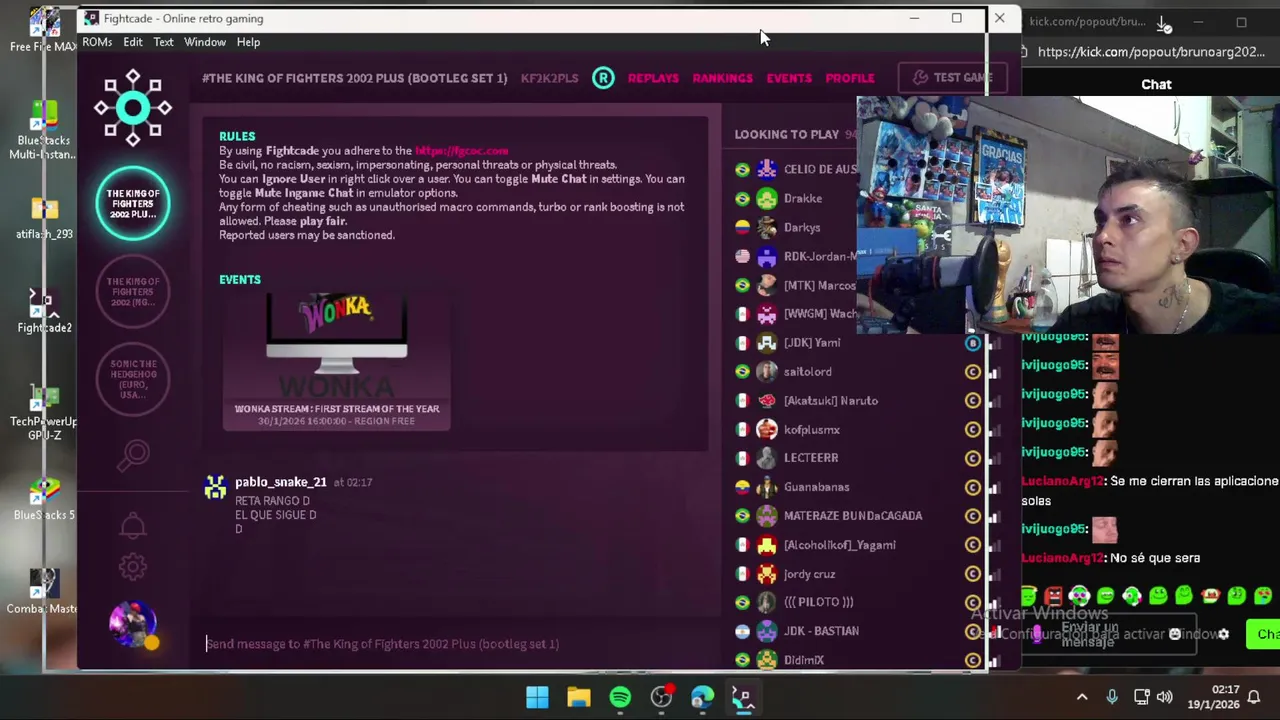Open the ROMs menu

[x=97, y=42]
